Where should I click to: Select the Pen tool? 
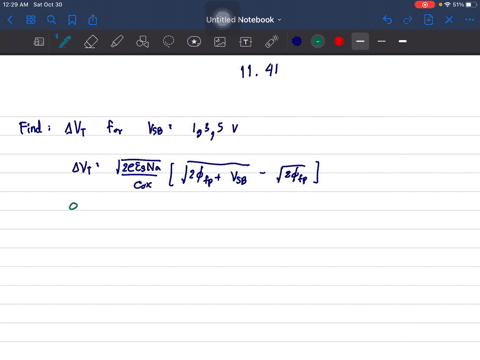point(65,42)
